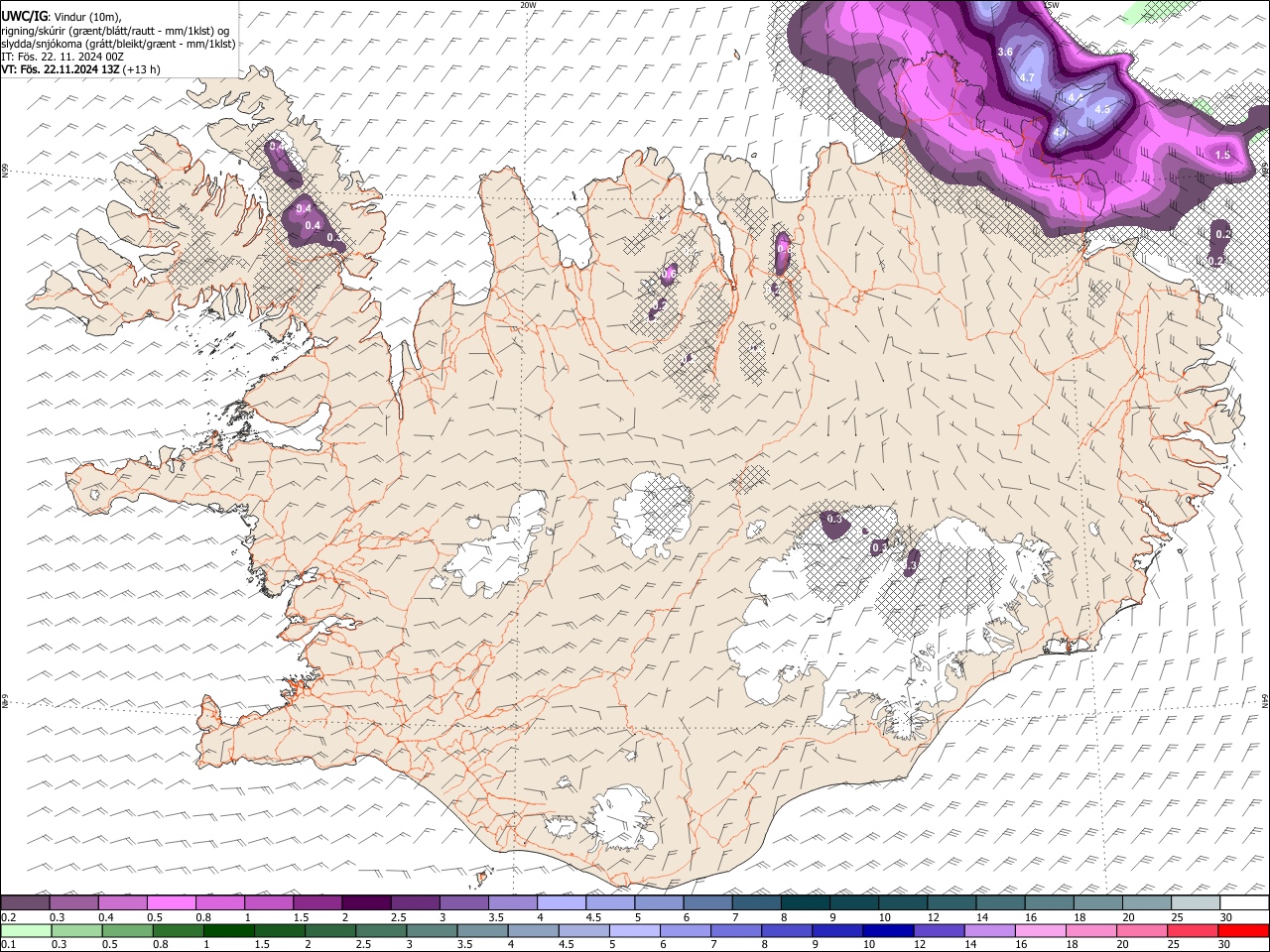Click the 0.6 precipitation value in north Iceland

coord(668,274)
